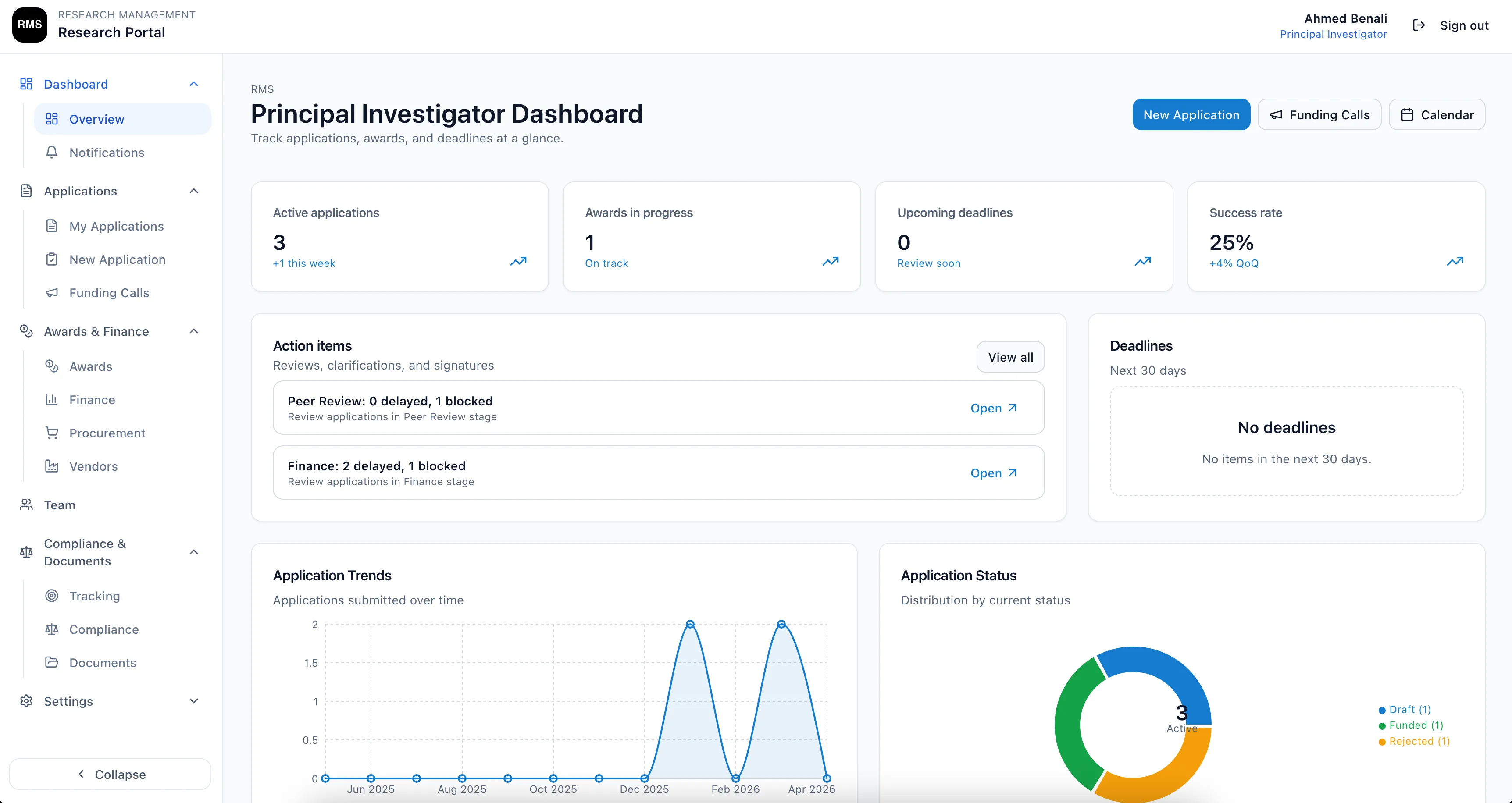Click the RMS logo icon
Screen dimensions: 1512x803
pos(29,25)
